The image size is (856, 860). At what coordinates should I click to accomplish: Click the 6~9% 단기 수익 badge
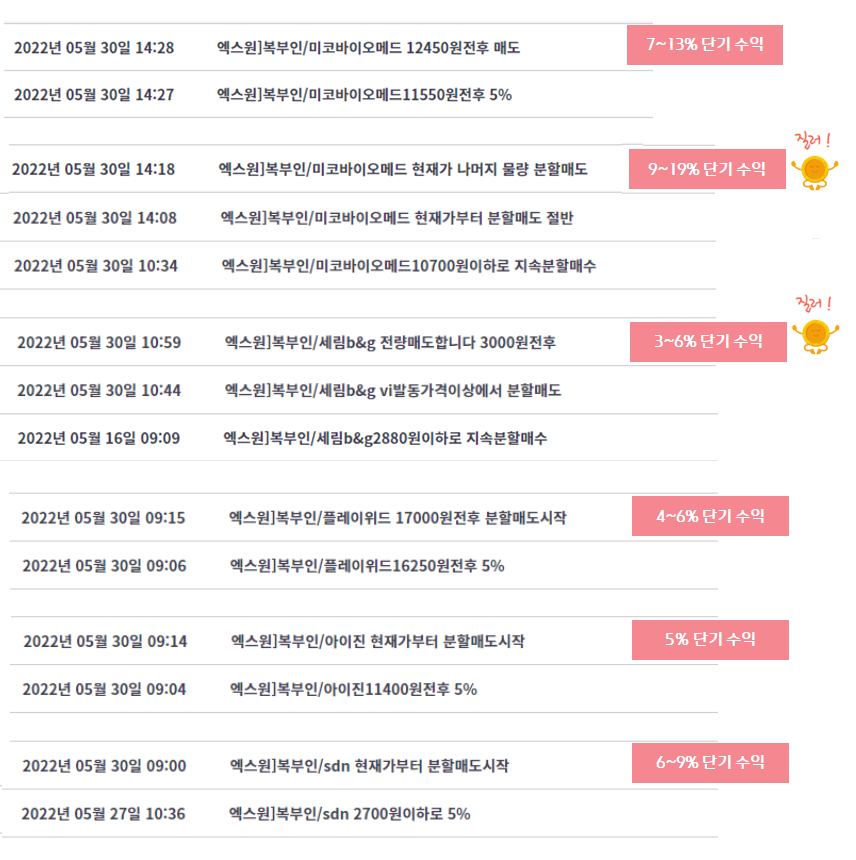click(710, 763)
